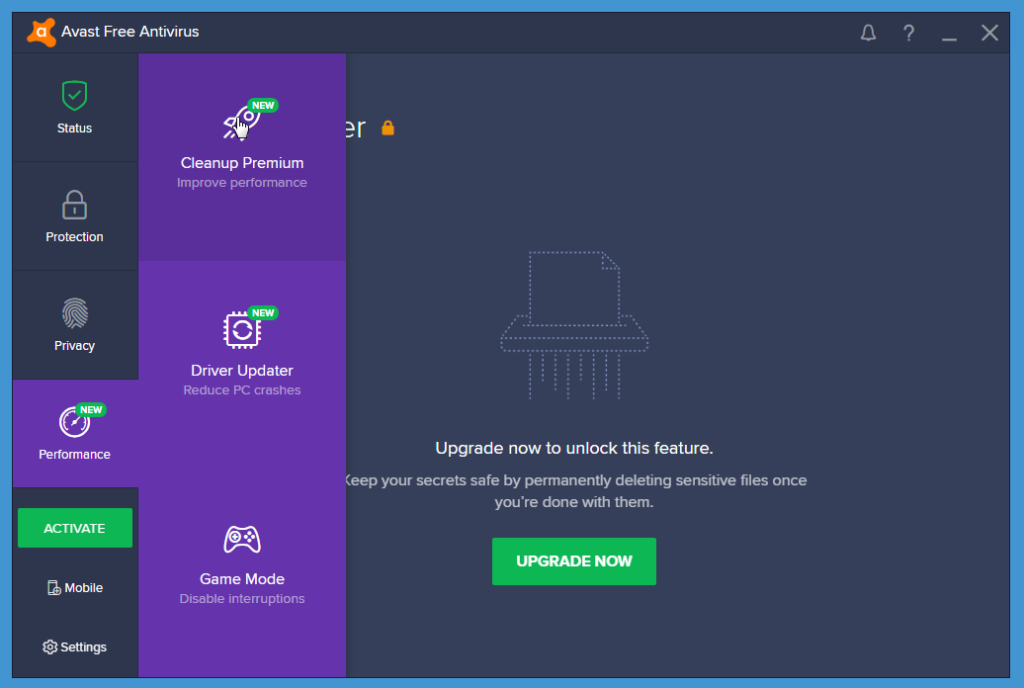Click the NEW badge on Driver Updater
This screenshot has height=688, width=1024.
pyautogui.click(x=263, y=313)
